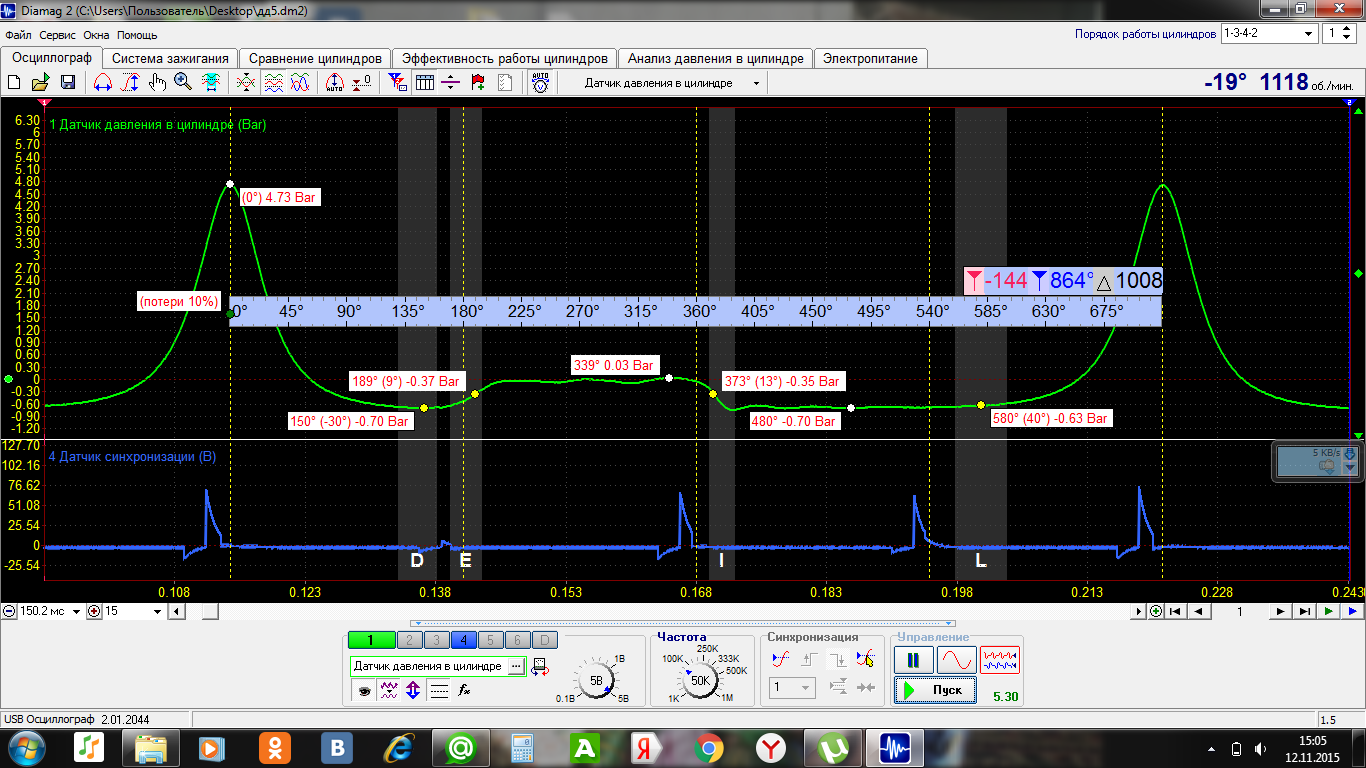Choose the magnifier zoom tool
The height and width of the screenshot is (768, 1366).
(x=183, y=83)
